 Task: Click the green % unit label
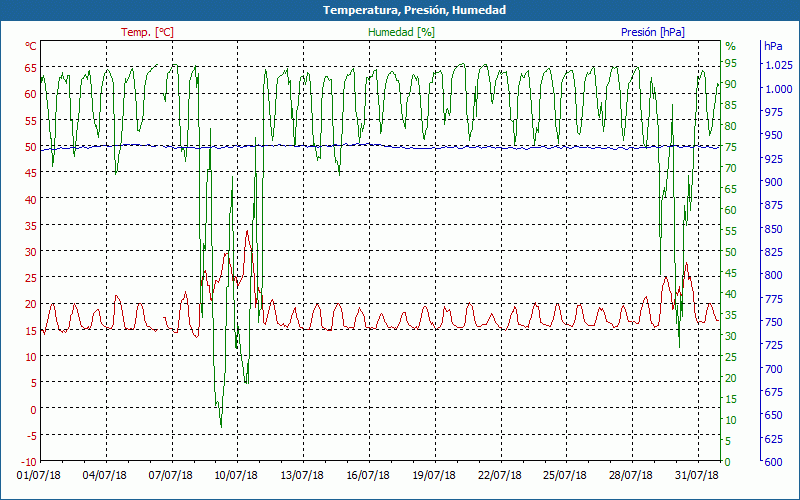(x=731, y=46)
